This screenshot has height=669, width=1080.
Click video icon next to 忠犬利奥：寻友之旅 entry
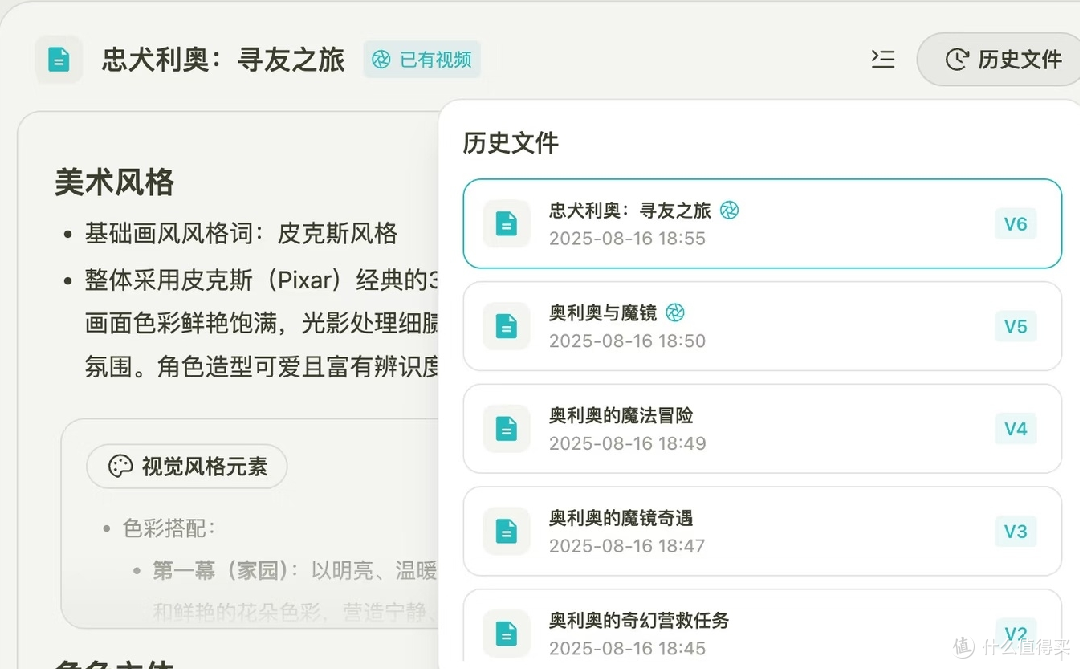[x=729, y=210]
